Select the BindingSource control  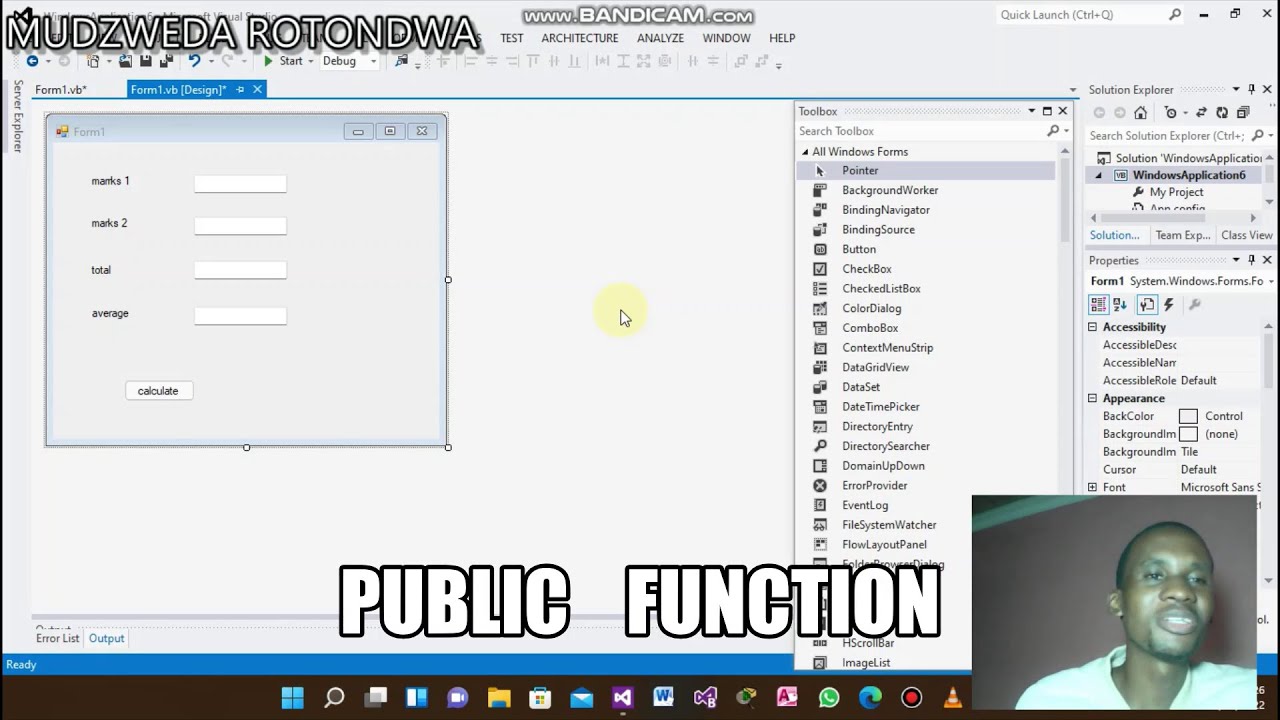pyautogui.click(x=925, y=230)
